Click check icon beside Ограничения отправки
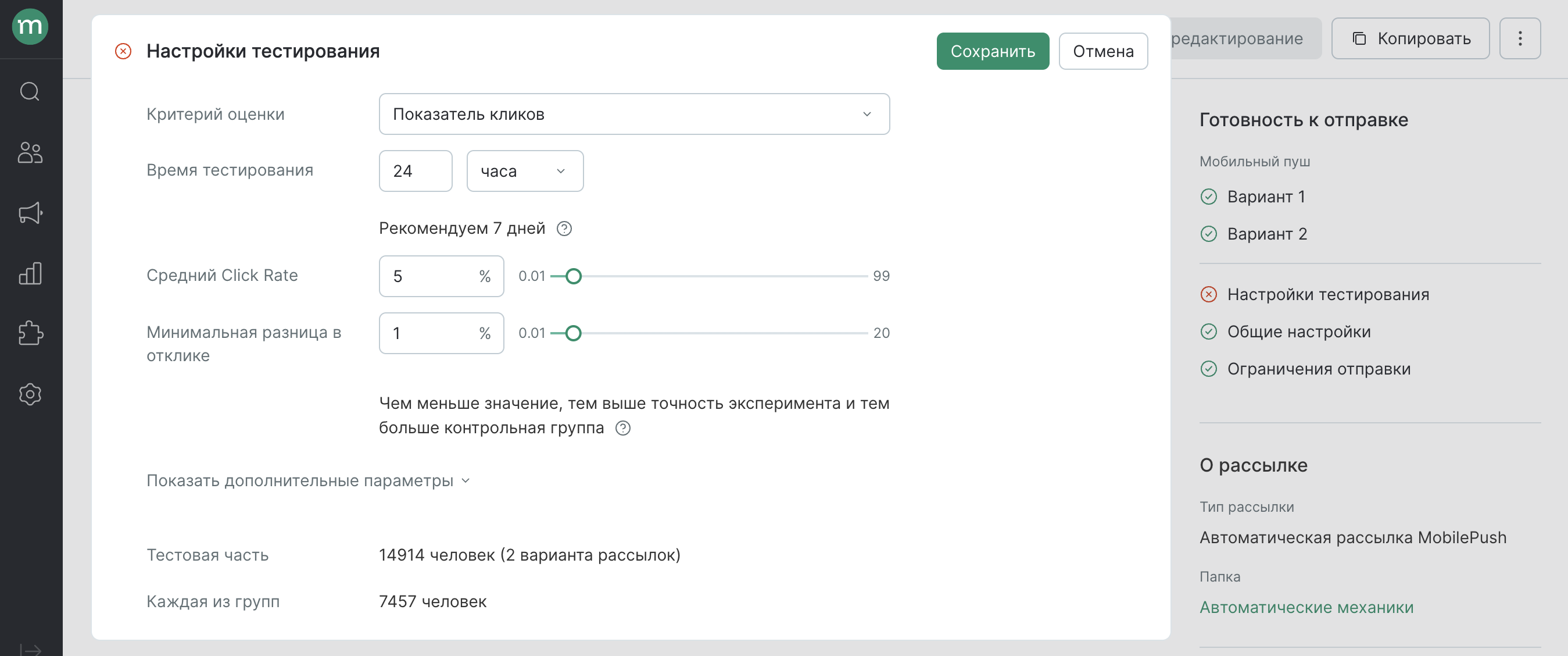 (x=1208, y=369)
